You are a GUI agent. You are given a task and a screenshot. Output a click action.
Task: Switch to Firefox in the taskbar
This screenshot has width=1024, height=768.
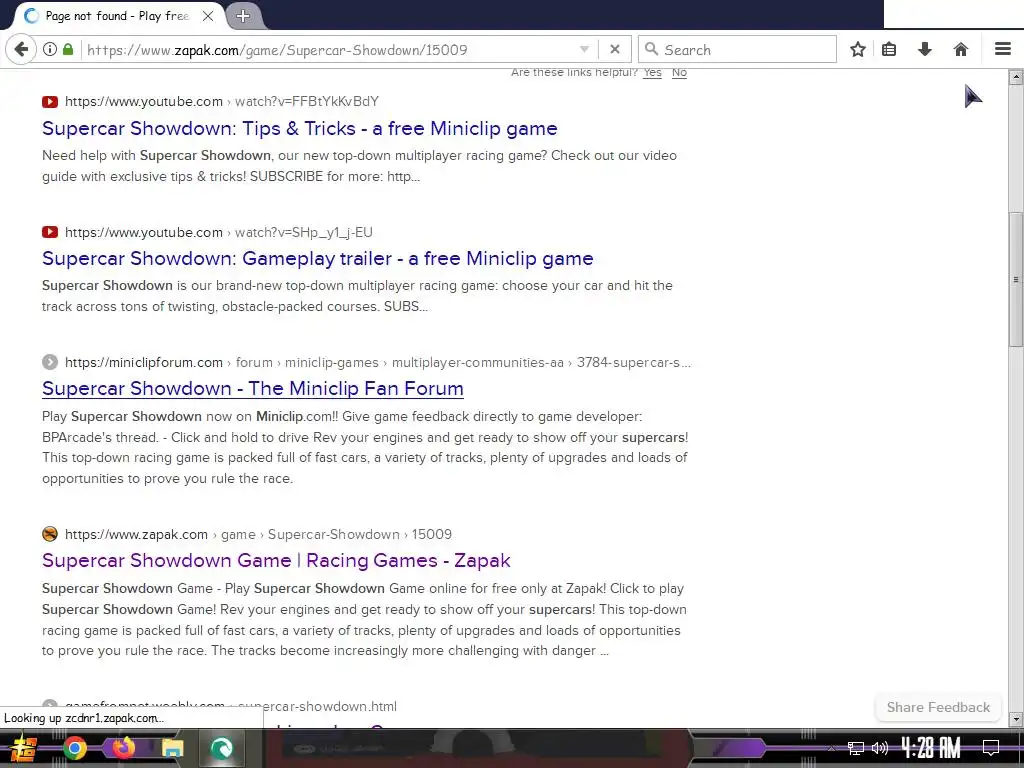123,748
